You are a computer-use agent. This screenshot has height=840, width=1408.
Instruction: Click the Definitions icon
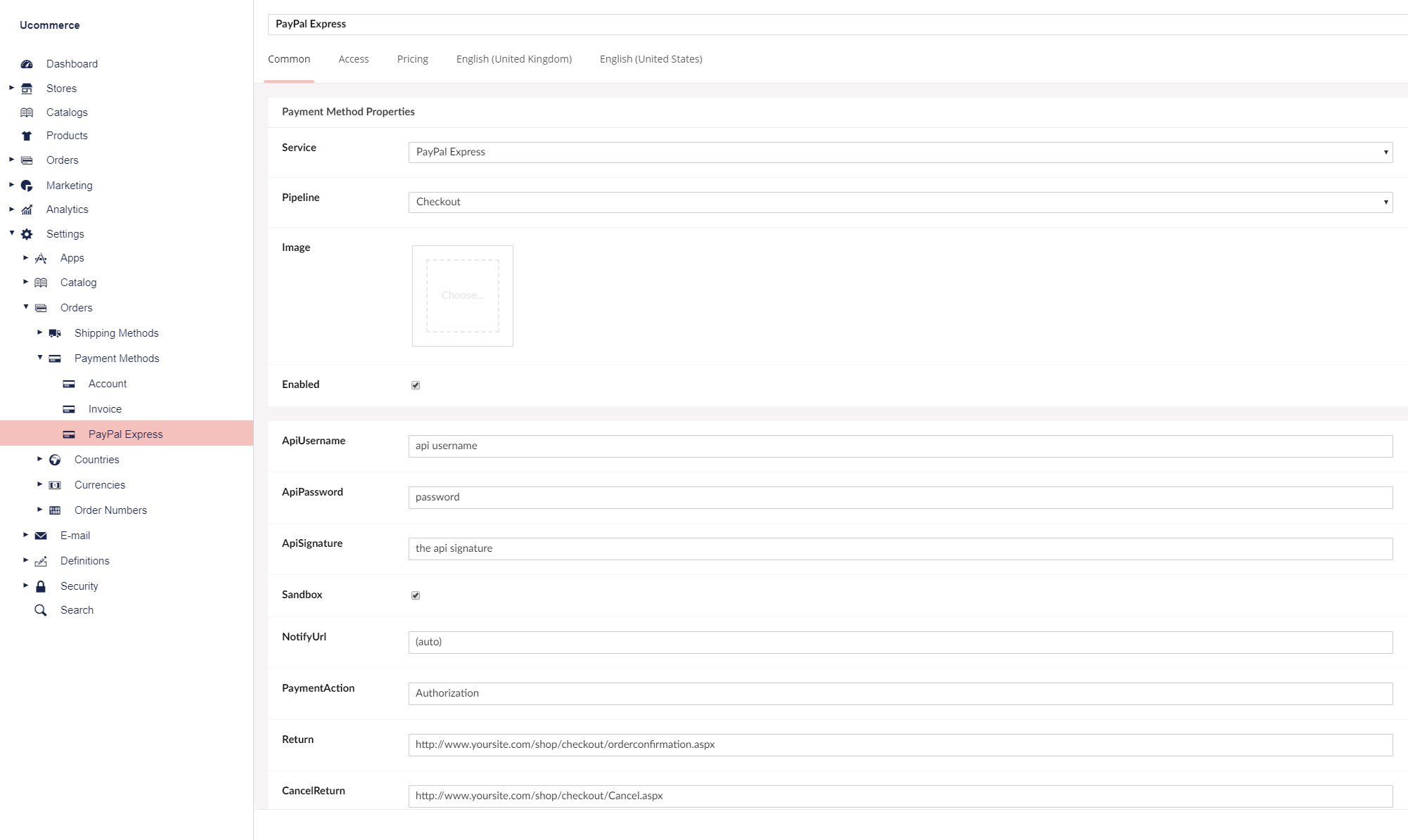(x=41, y=561)
